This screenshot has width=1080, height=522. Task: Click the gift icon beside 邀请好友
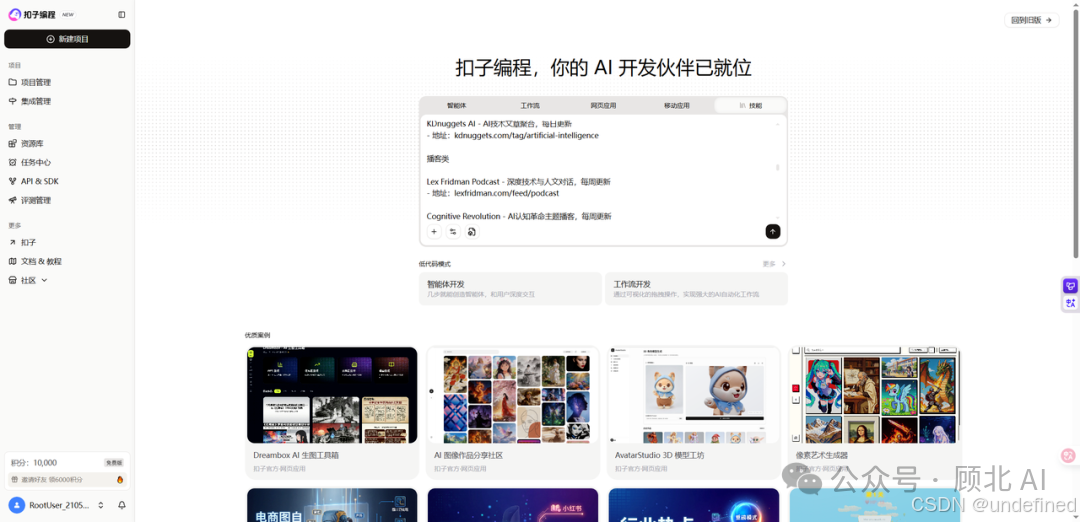[15, 479]
